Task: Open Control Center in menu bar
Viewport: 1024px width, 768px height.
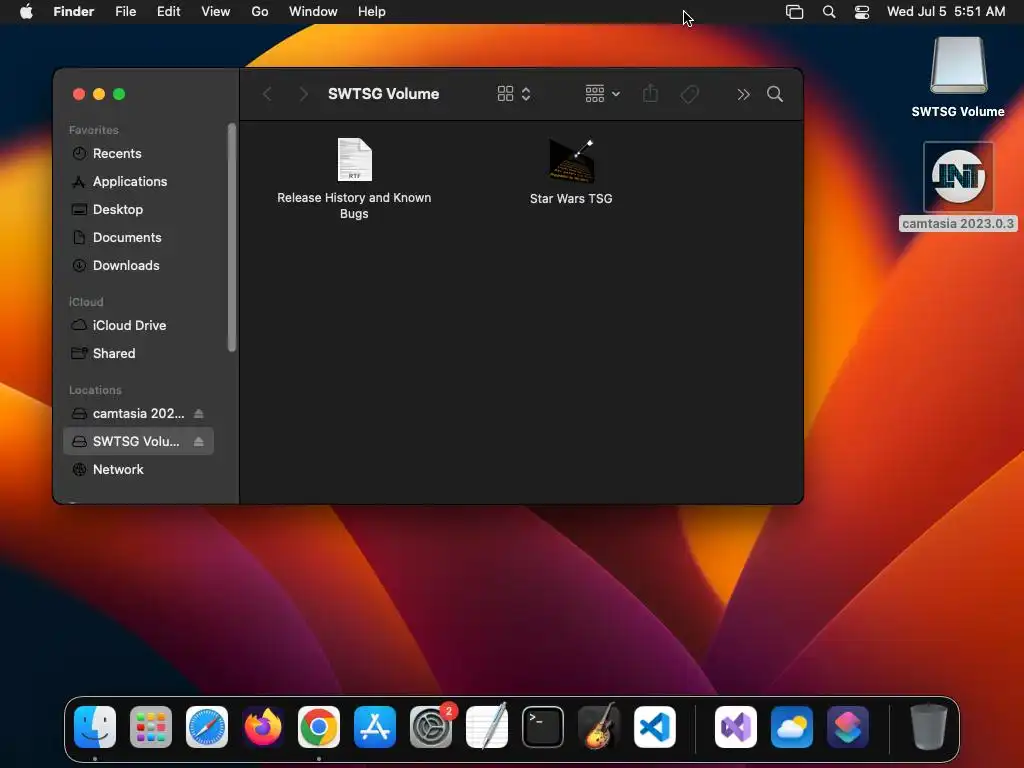Action: coord(862,12)
